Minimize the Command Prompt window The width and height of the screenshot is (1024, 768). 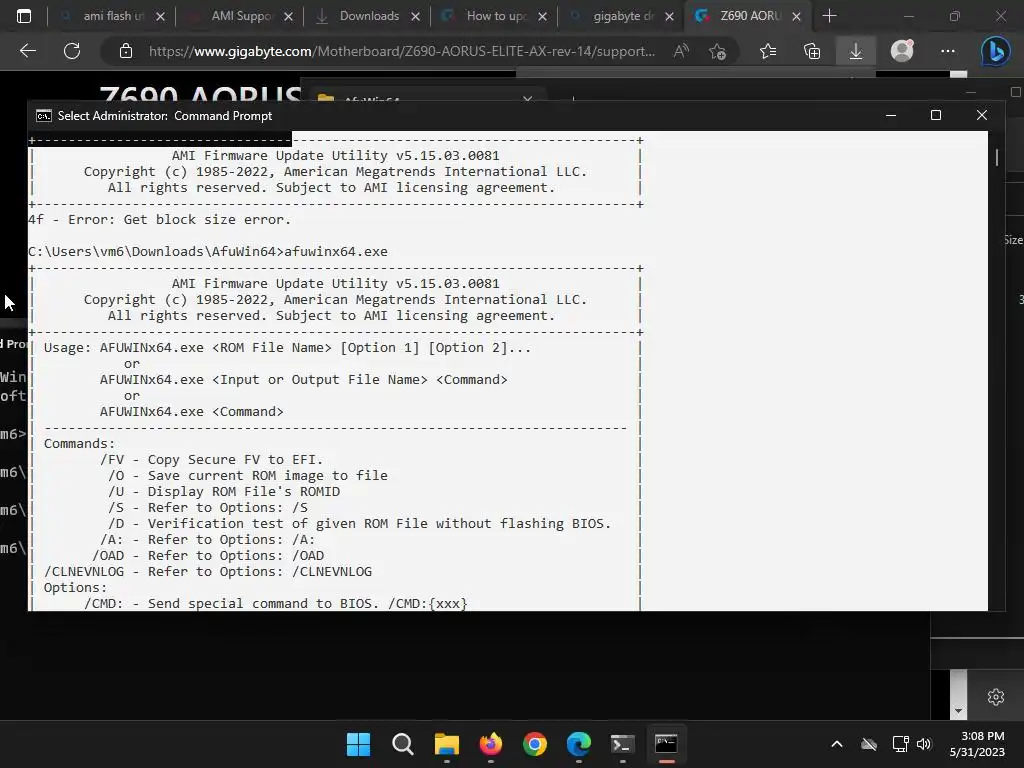pyautogui.click(x=891, y=116)
